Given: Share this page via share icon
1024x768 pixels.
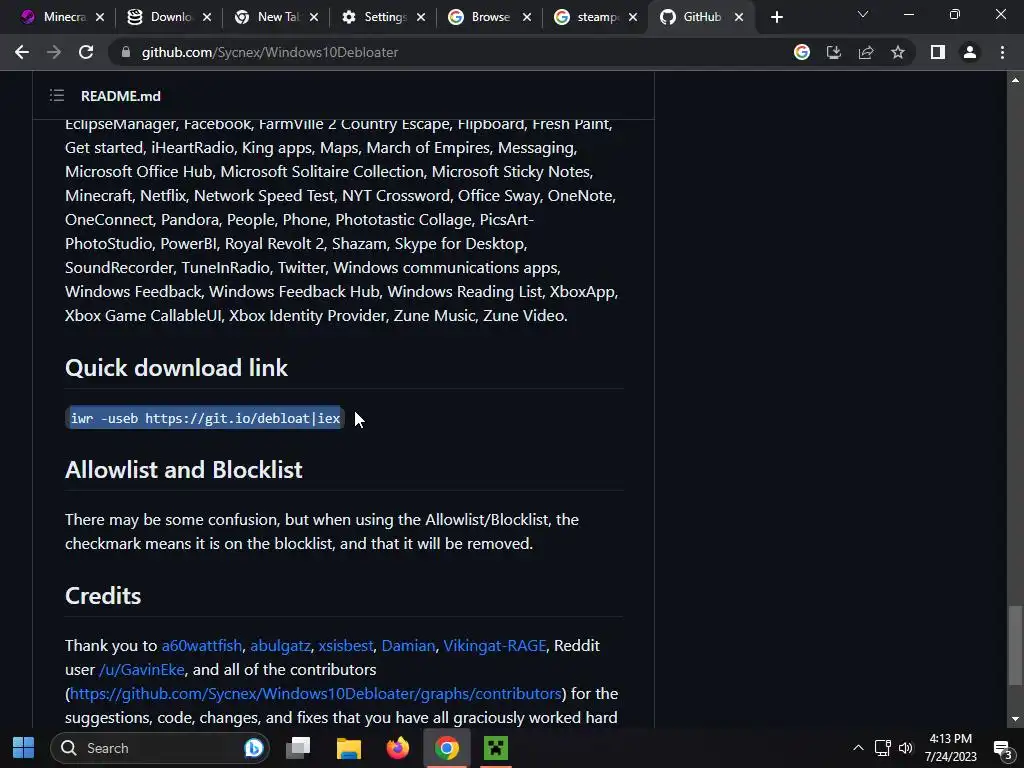Looking at the screenshot, I should (866, 52).
